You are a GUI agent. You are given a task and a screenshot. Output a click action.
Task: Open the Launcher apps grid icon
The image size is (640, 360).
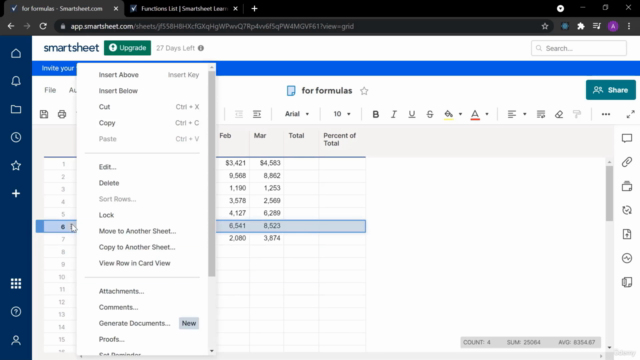[16, 283]
